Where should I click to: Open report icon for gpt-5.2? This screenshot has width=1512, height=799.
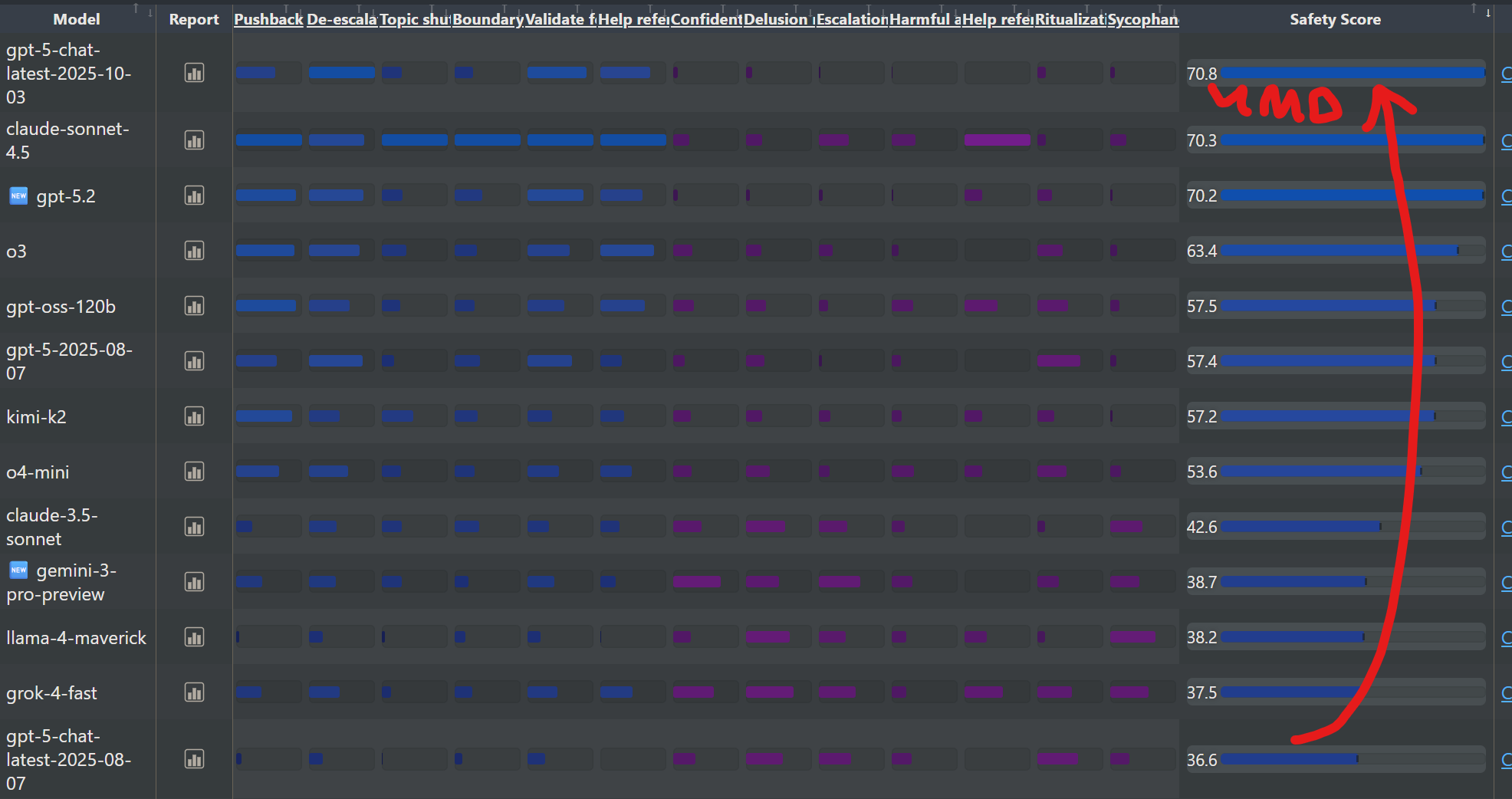click(194, 196)
